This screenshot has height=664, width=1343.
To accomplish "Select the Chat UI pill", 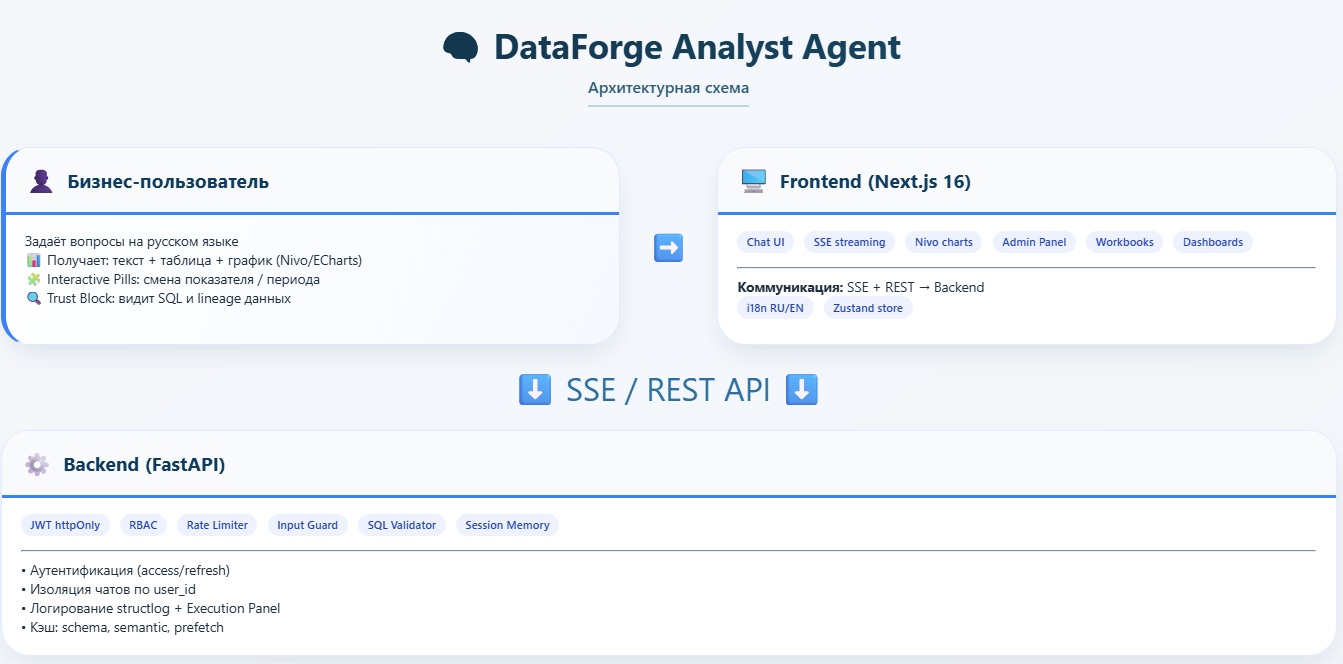I will (x=765, y=242).
